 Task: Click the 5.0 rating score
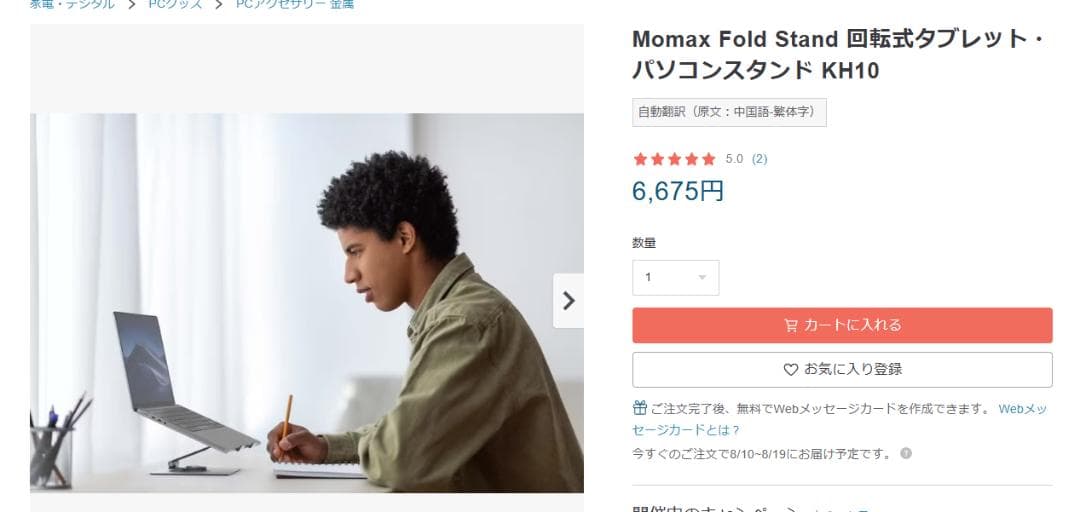tap(734, 159)
